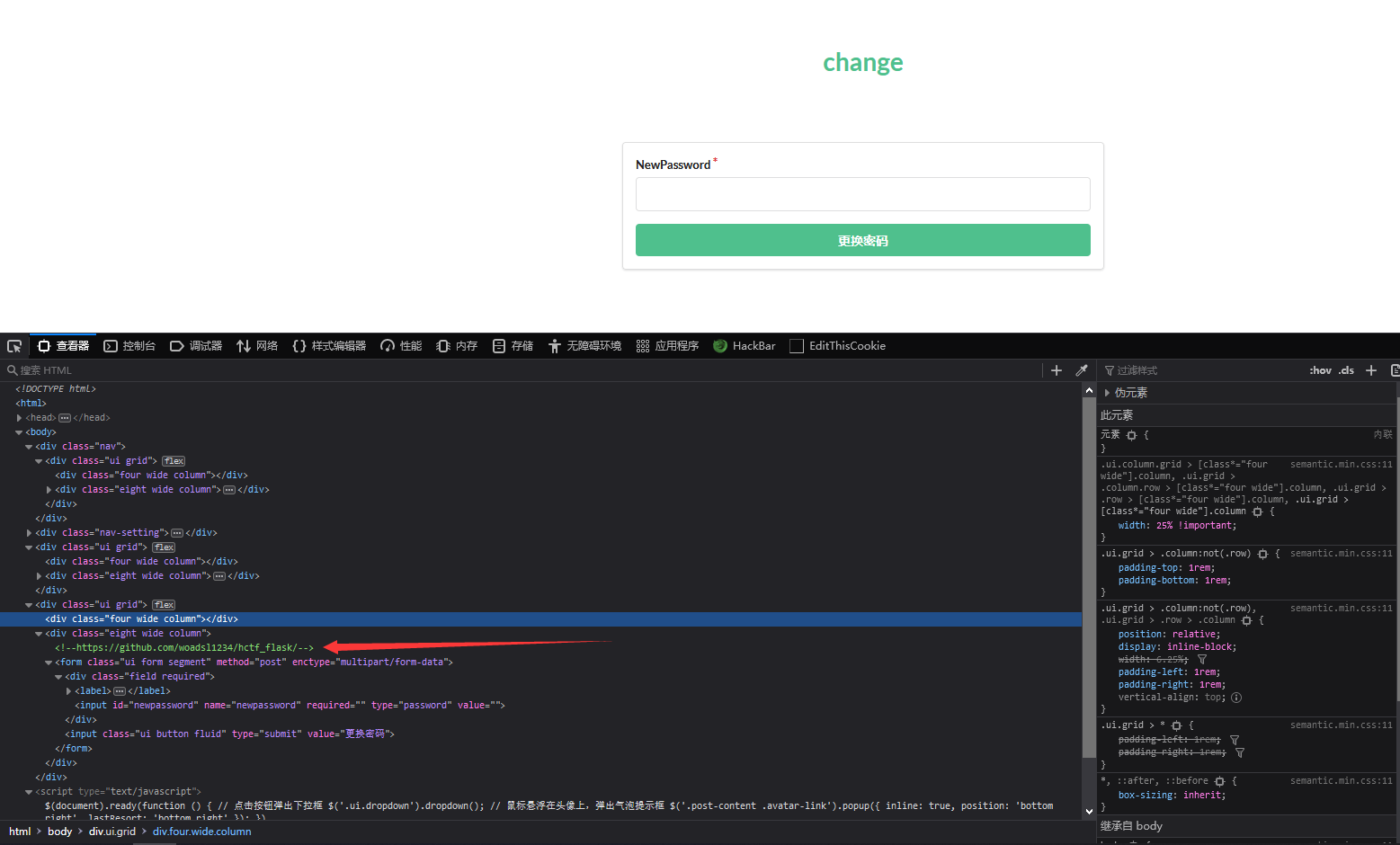
Task: Focus the NewPassword input field
Action: [x=863, y=194]
